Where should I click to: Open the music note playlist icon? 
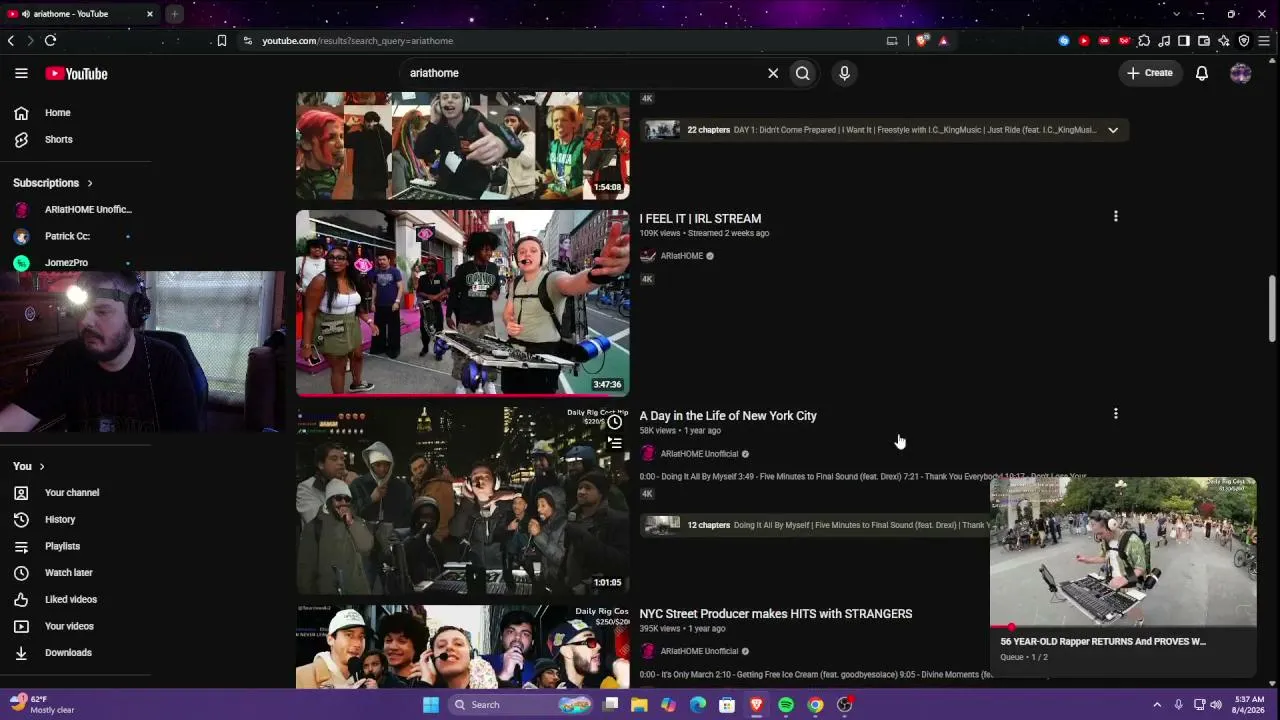click(x=1164, y=41)
